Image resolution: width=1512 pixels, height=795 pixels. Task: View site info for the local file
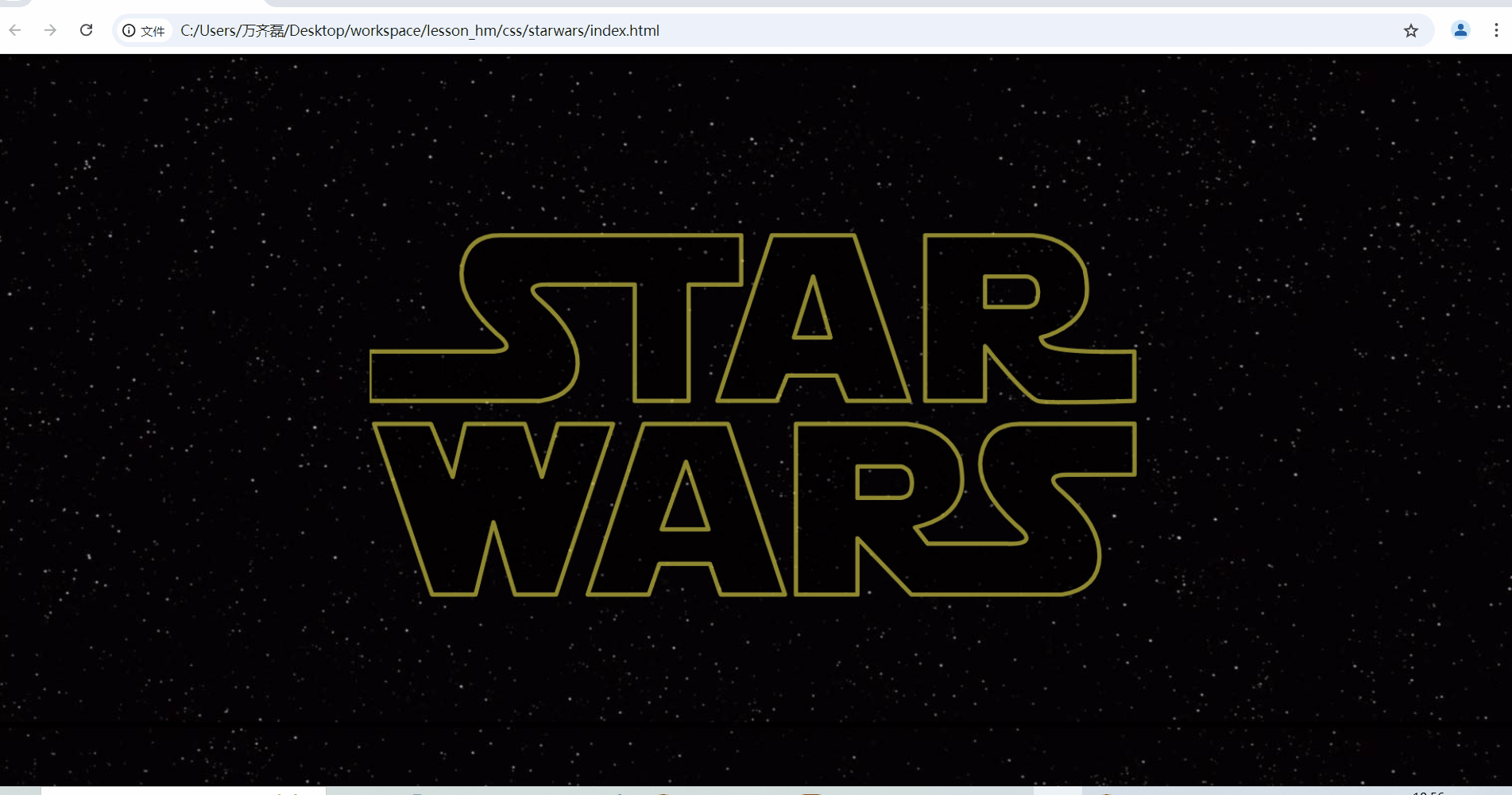144,30
